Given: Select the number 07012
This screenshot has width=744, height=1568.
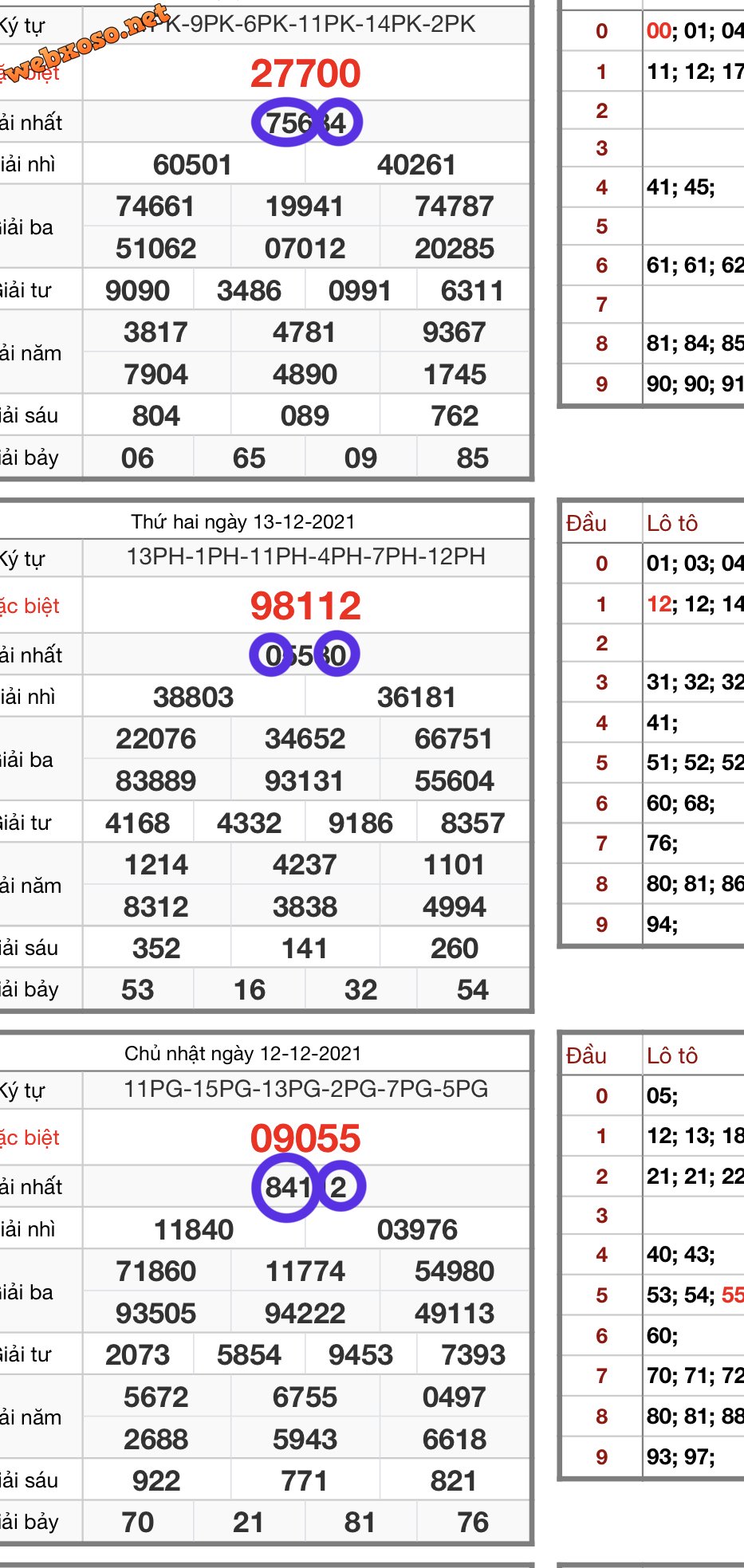Looking at the screenshot, I should pos(305,249).
